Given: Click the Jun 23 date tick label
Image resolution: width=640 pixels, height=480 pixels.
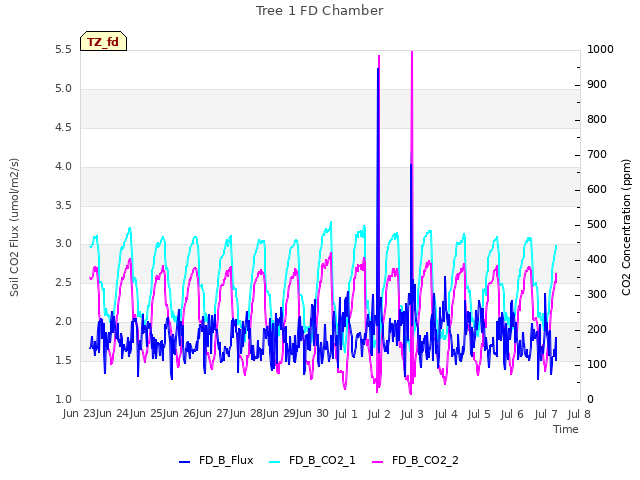Looking at the screenshot, I should (80, 414).
